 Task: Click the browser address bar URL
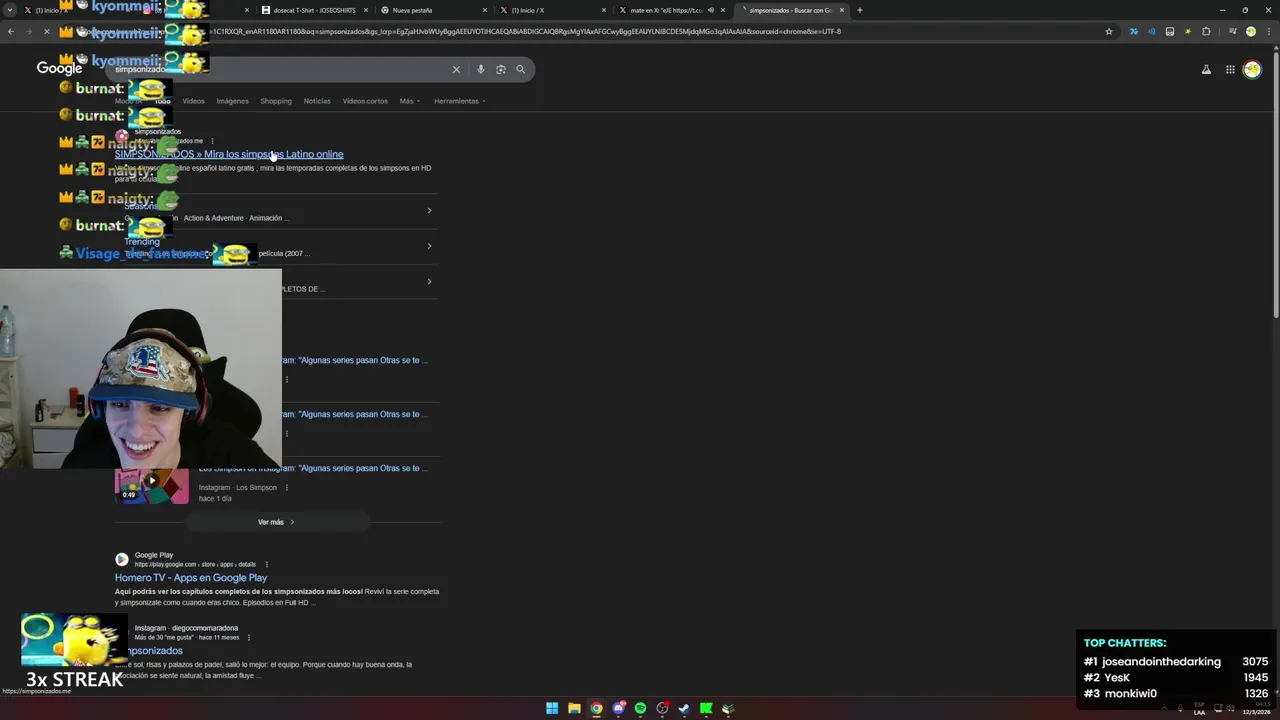[600, 31]
